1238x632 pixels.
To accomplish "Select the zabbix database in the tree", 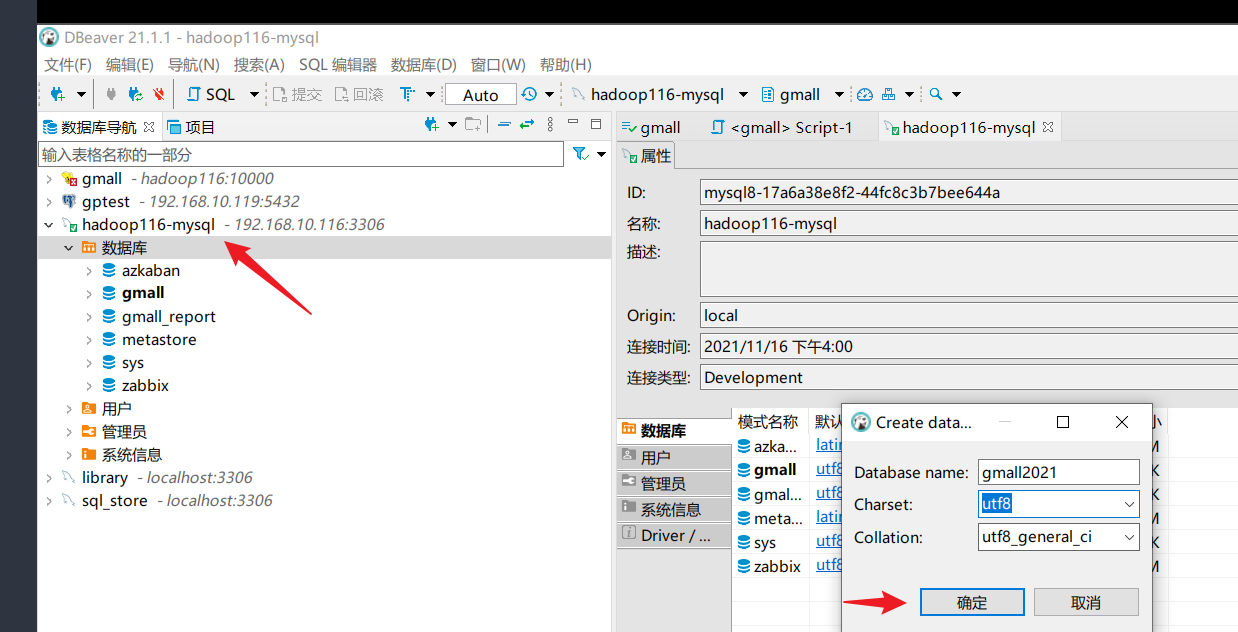I will [x=145, y=385].
